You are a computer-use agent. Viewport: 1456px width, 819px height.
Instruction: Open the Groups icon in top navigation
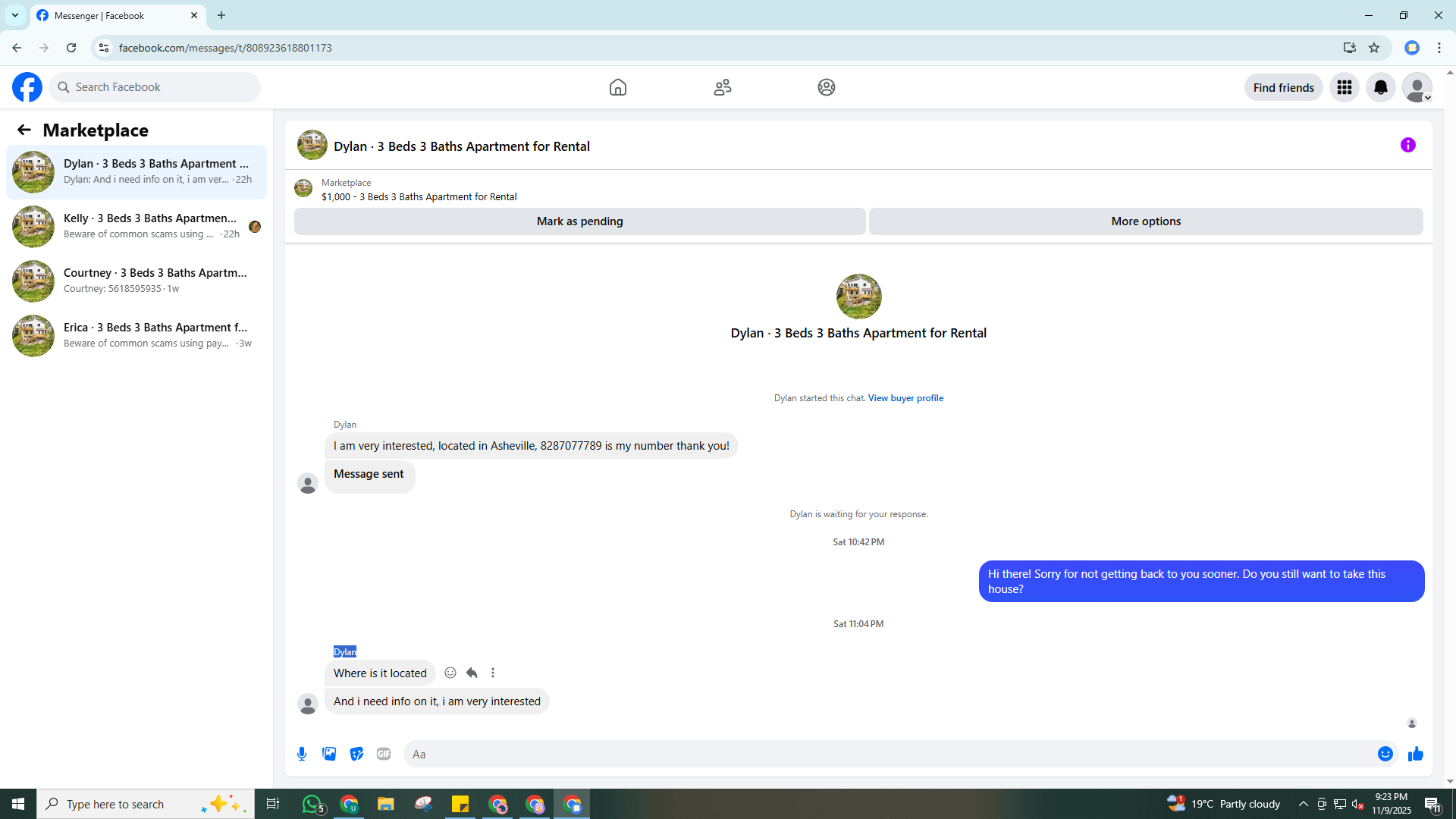[827, 87]
